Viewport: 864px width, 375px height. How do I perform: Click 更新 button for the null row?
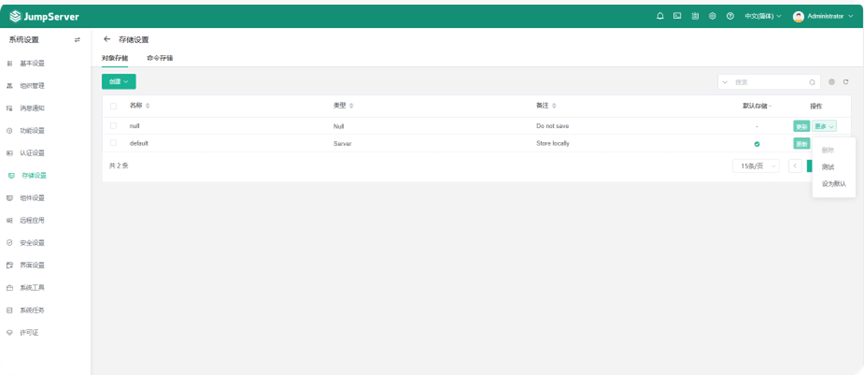(802, 126)
